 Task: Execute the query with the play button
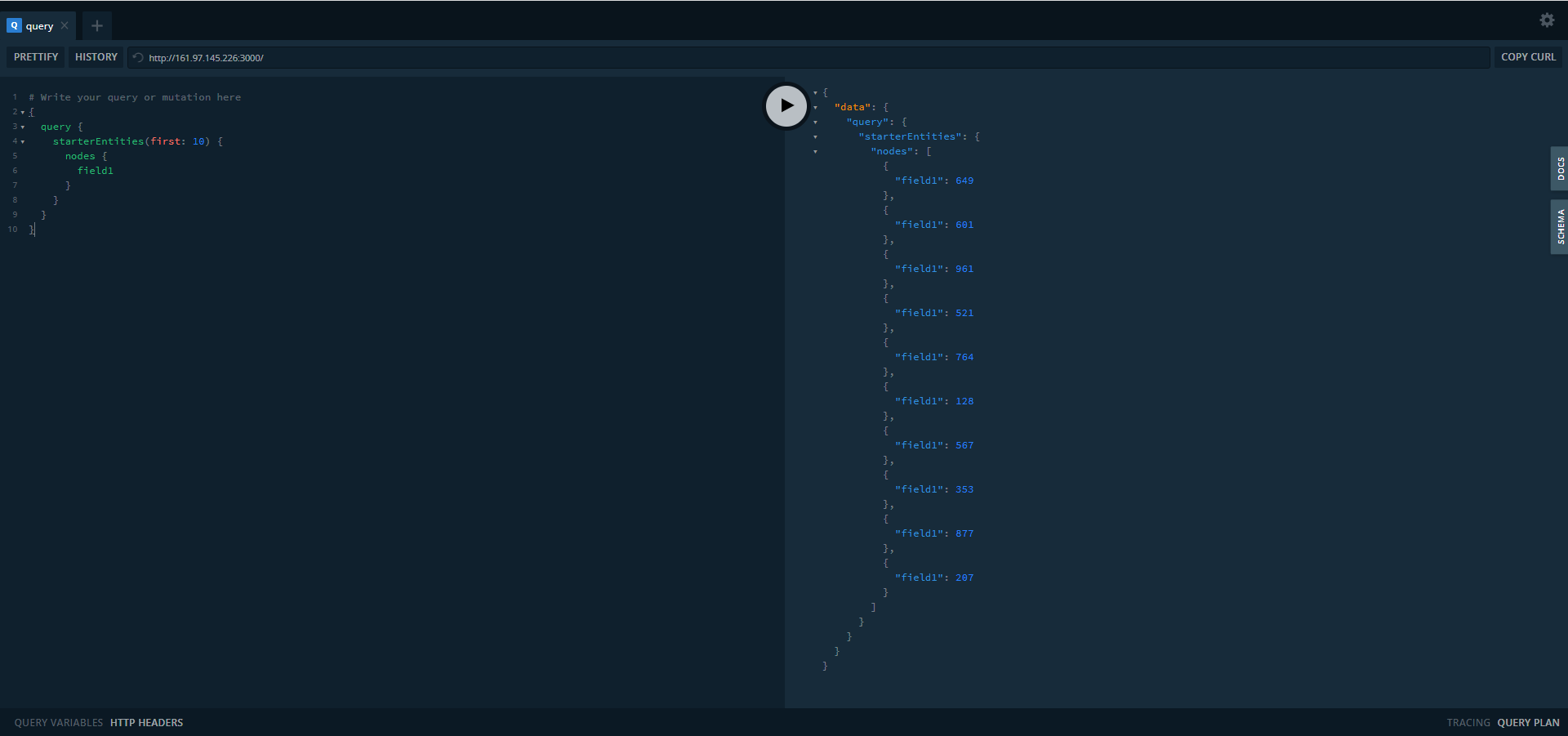[785, 105]
